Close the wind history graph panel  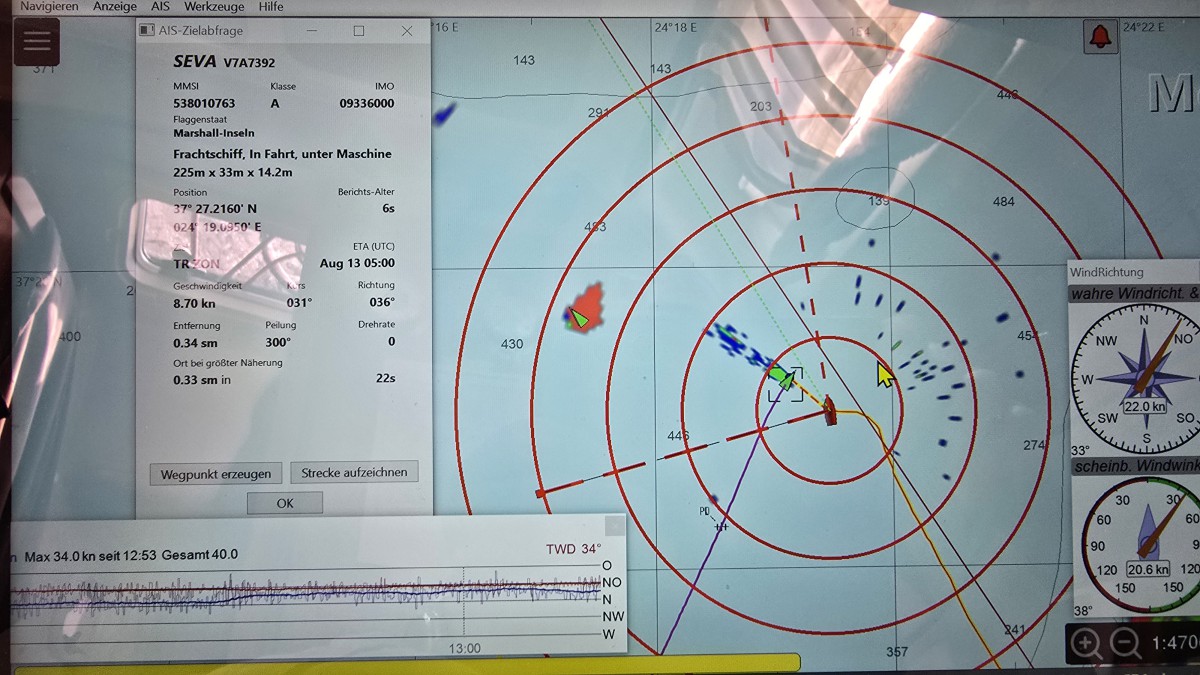click(615, 526)
